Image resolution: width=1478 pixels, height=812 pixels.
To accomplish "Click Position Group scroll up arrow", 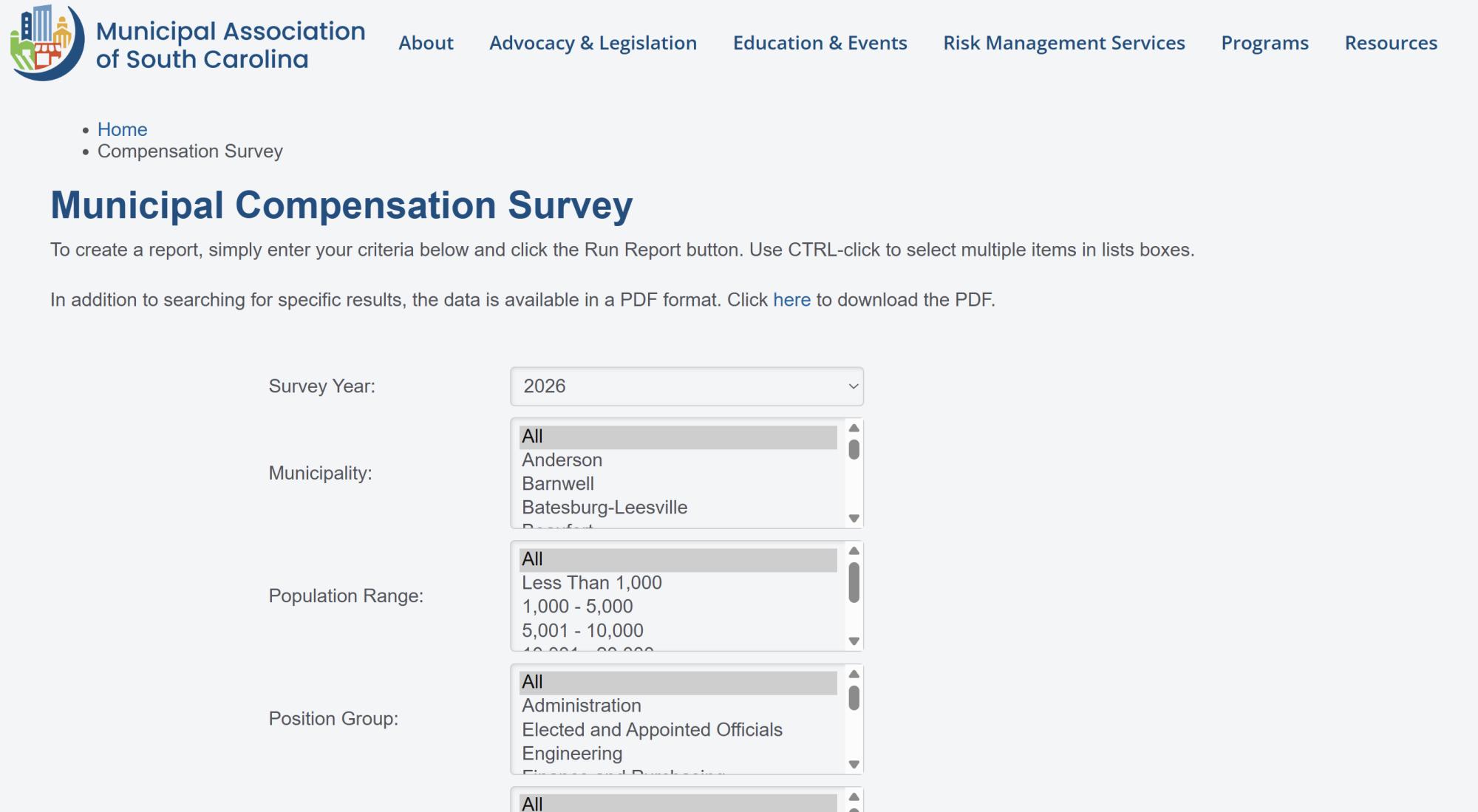I will click(854, 674).
